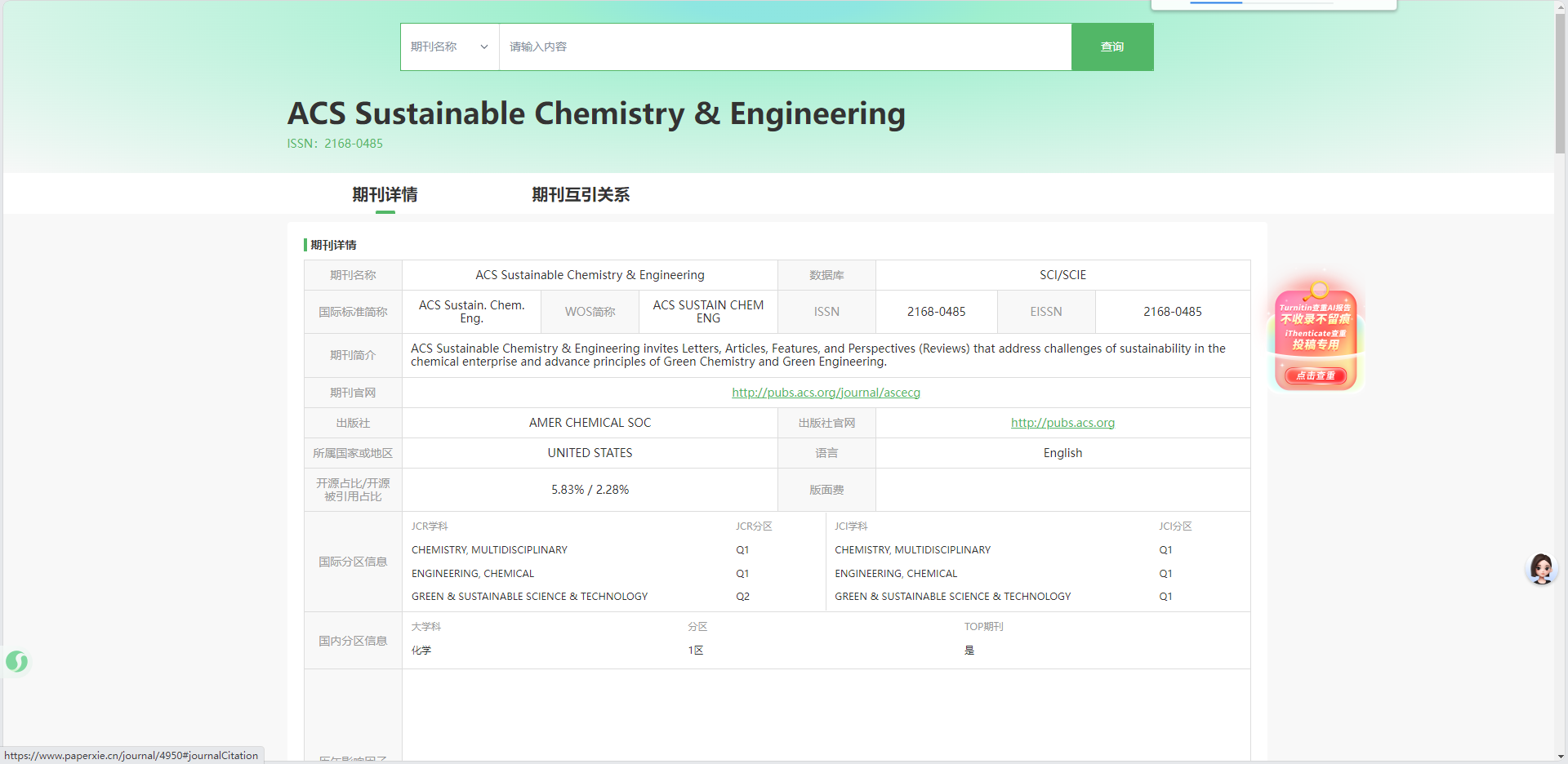This screenshot has width=1568, height=764.
Task: Click the scrollbar up arrow
Action: point(1561,7)
